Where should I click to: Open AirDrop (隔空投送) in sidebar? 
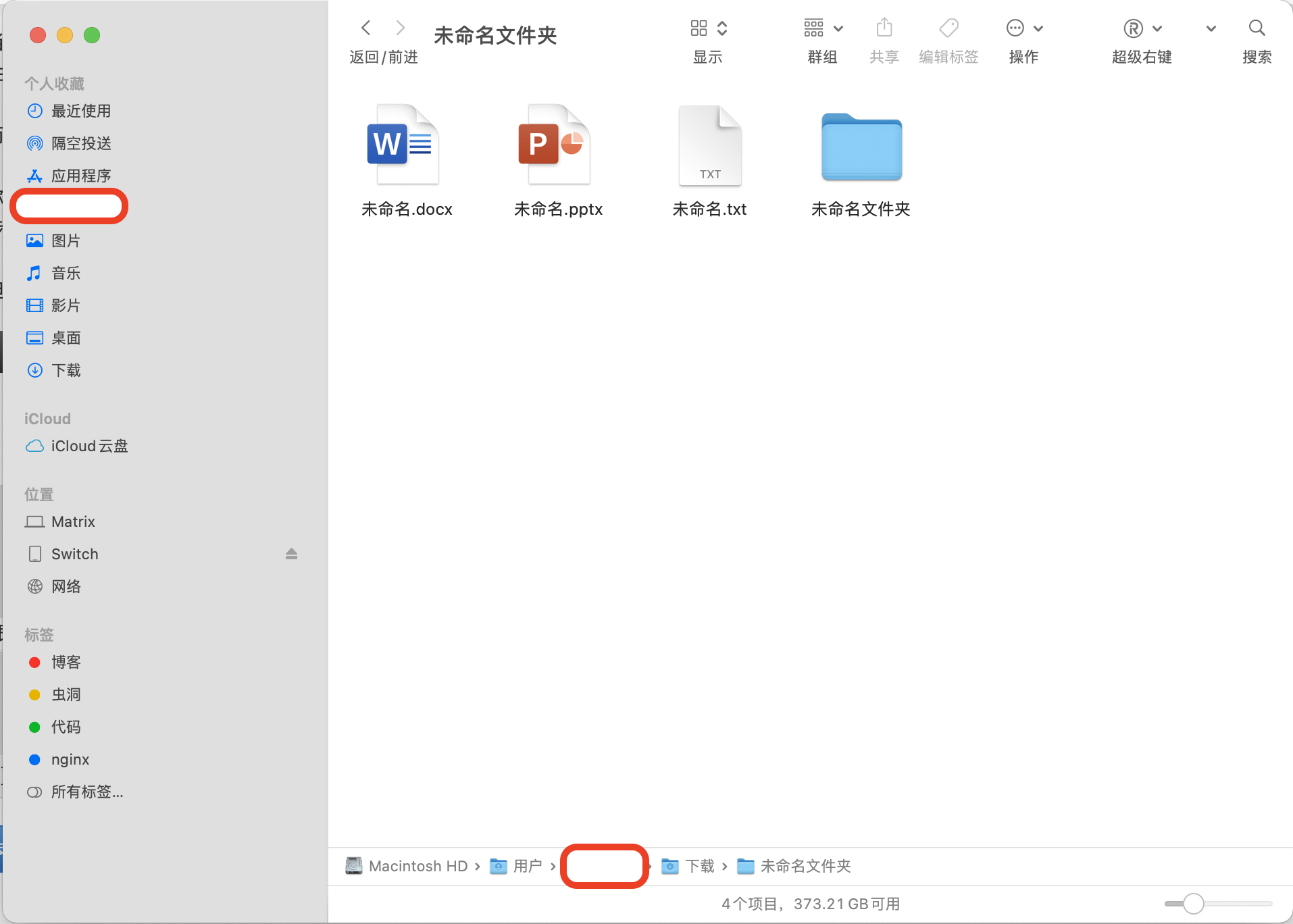tap(81, 143)
